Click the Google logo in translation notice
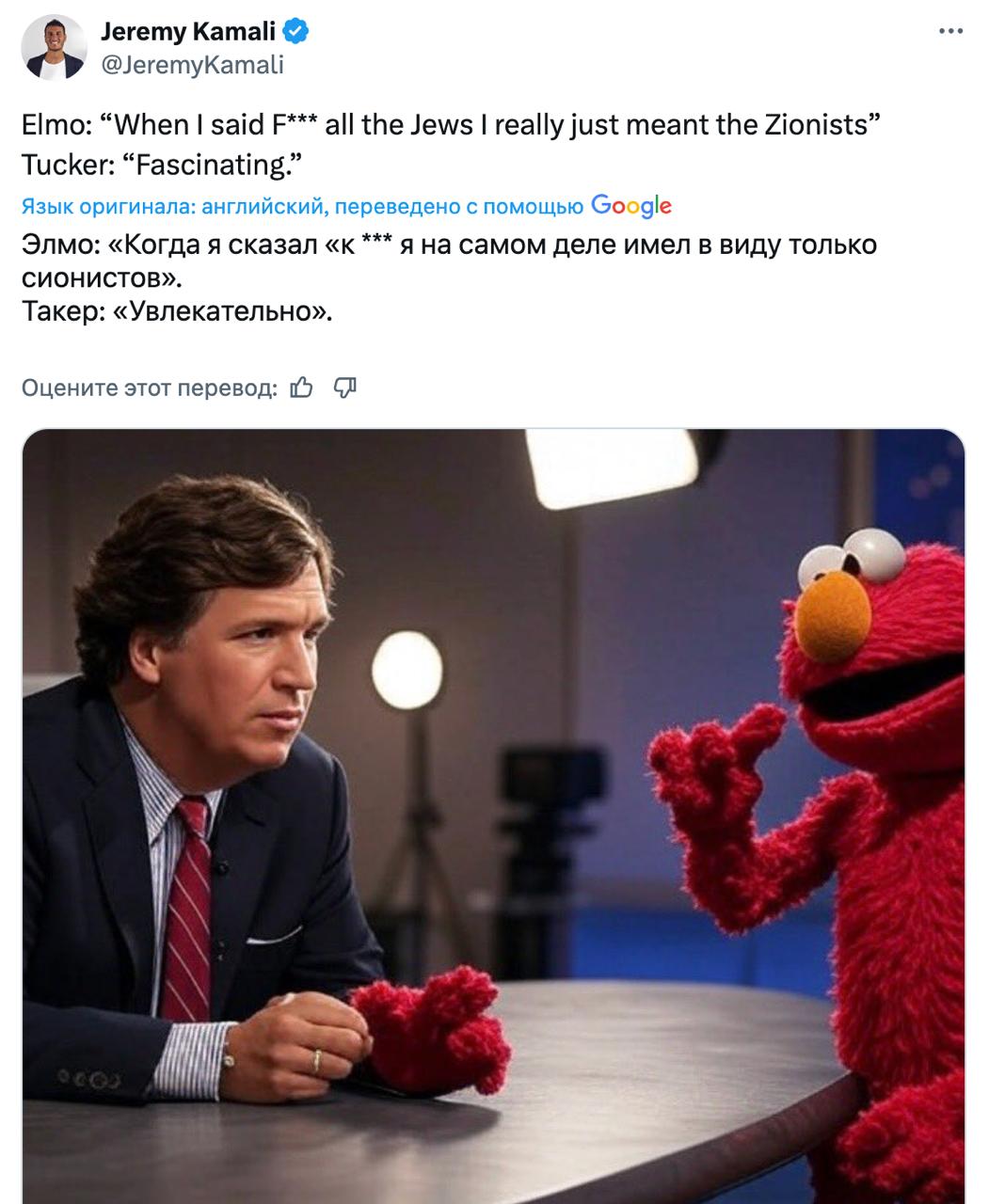This screenshot has height=1204, width=989. click(630, 206)
